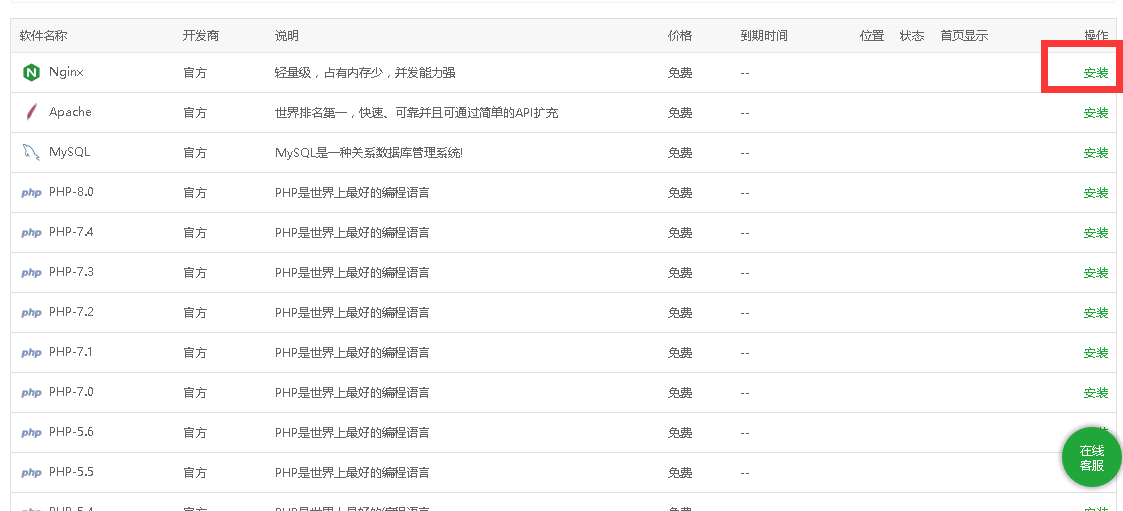Select the PHP-5.6 software name
This screenshot has height=511, width=1123.
click(x=71, y=432)
